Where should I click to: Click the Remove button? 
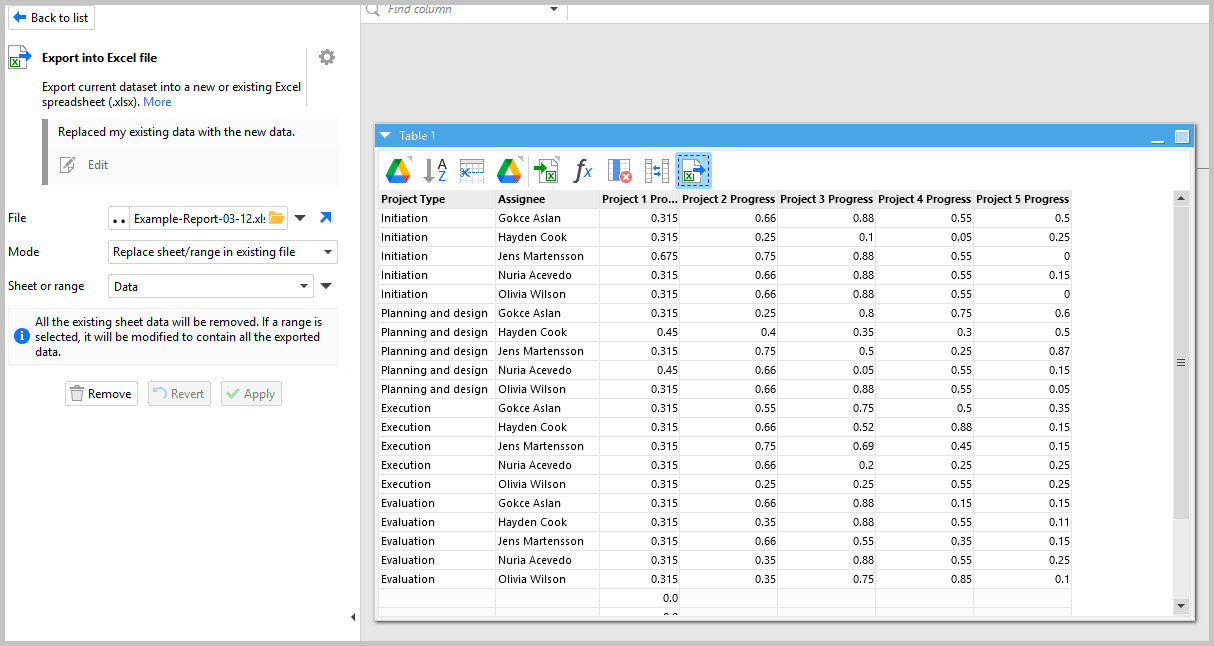click(101, 394)
